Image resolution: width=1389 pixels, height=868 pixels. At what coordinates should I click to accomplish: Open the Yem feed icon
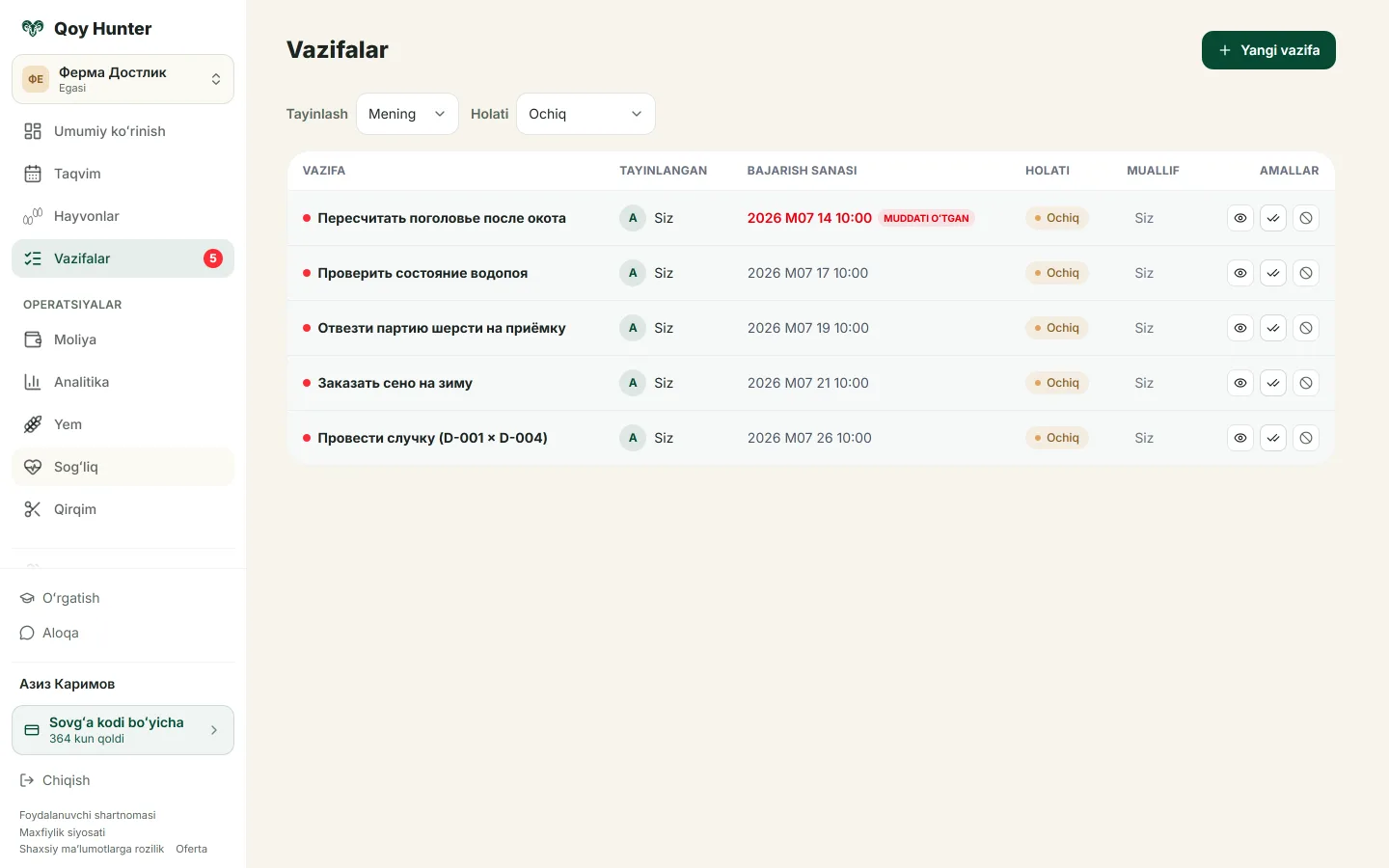pos(33,424)
